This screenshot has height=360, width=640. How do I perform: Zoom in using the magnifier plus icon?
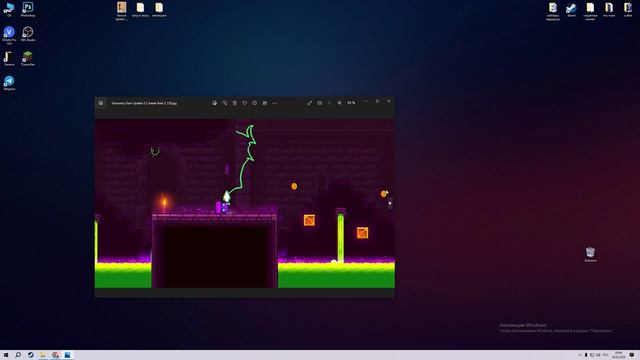coord(340,103)
